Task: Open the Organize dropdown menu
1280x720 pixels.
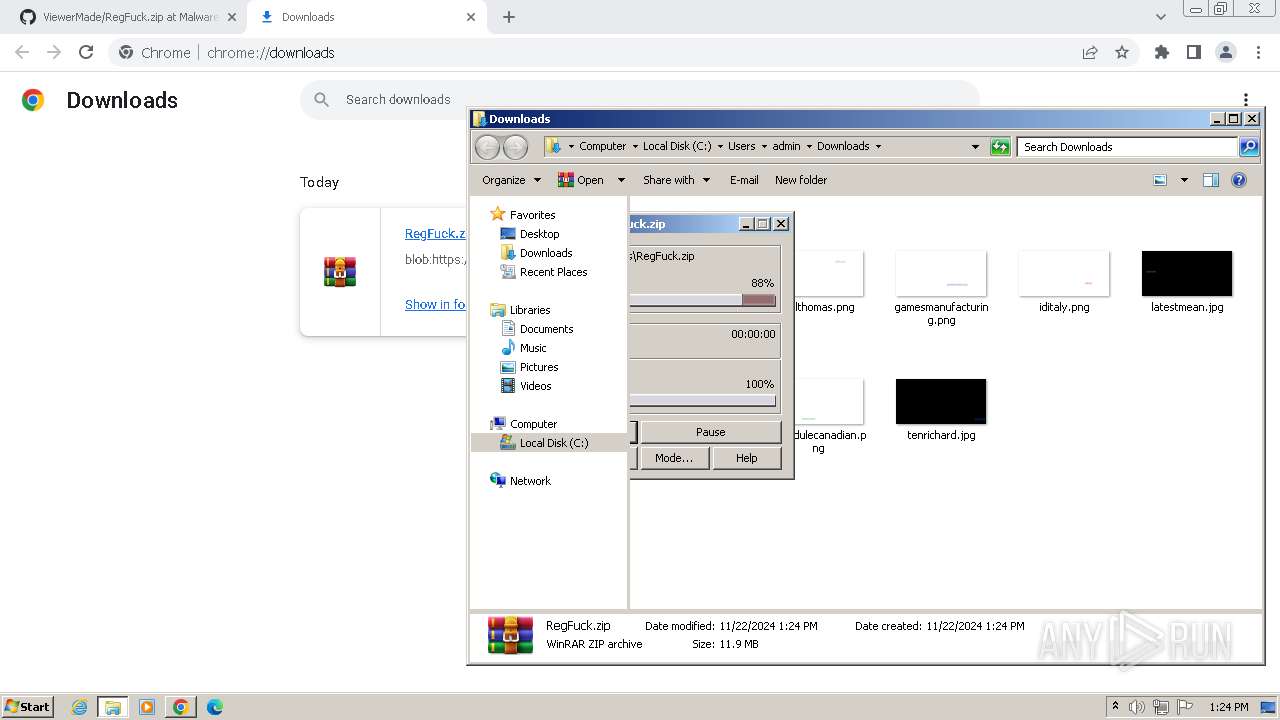Action: 511,180
